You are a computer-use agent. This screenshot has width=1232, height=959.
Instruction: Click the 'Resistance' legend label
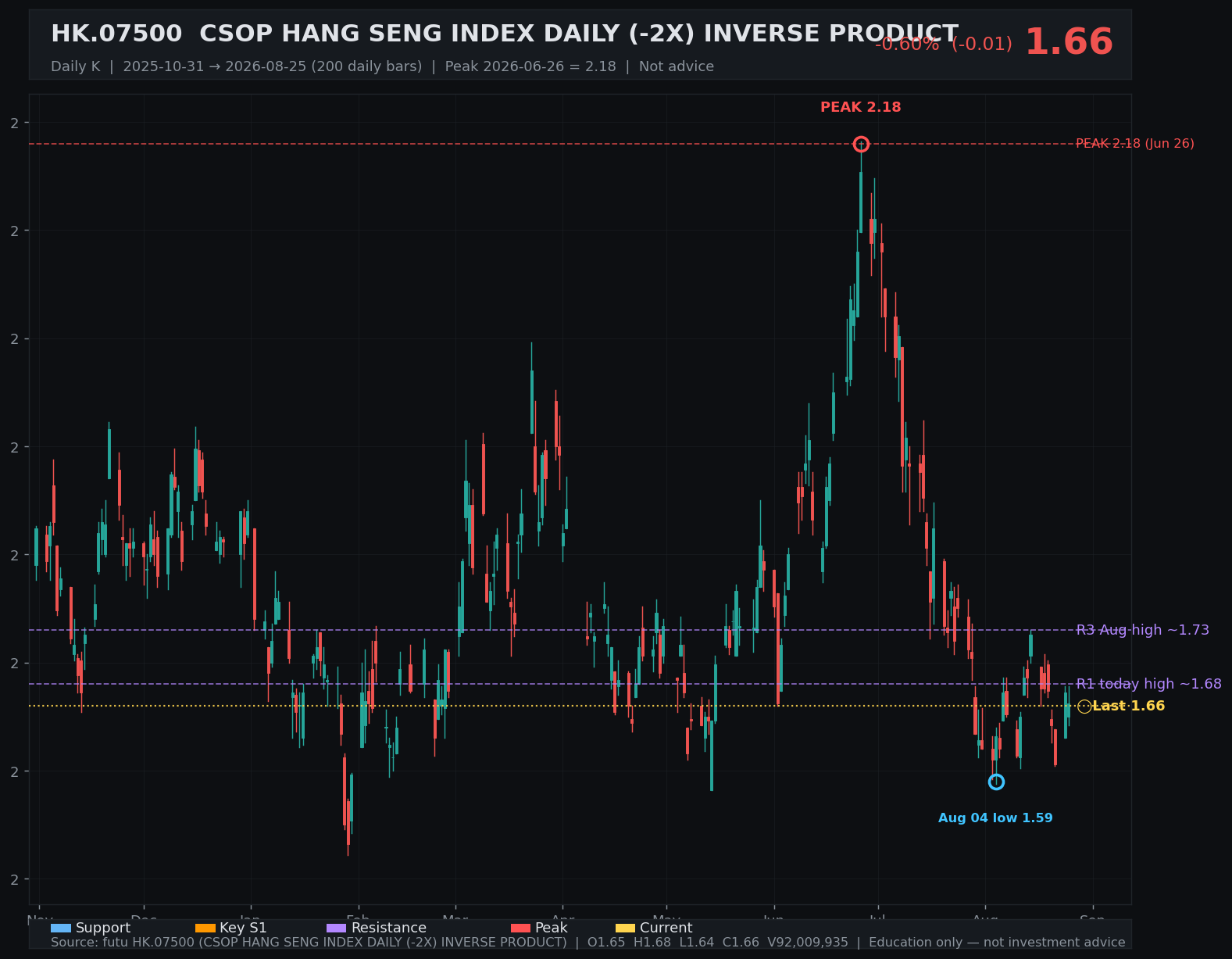(x=389, y=928)
